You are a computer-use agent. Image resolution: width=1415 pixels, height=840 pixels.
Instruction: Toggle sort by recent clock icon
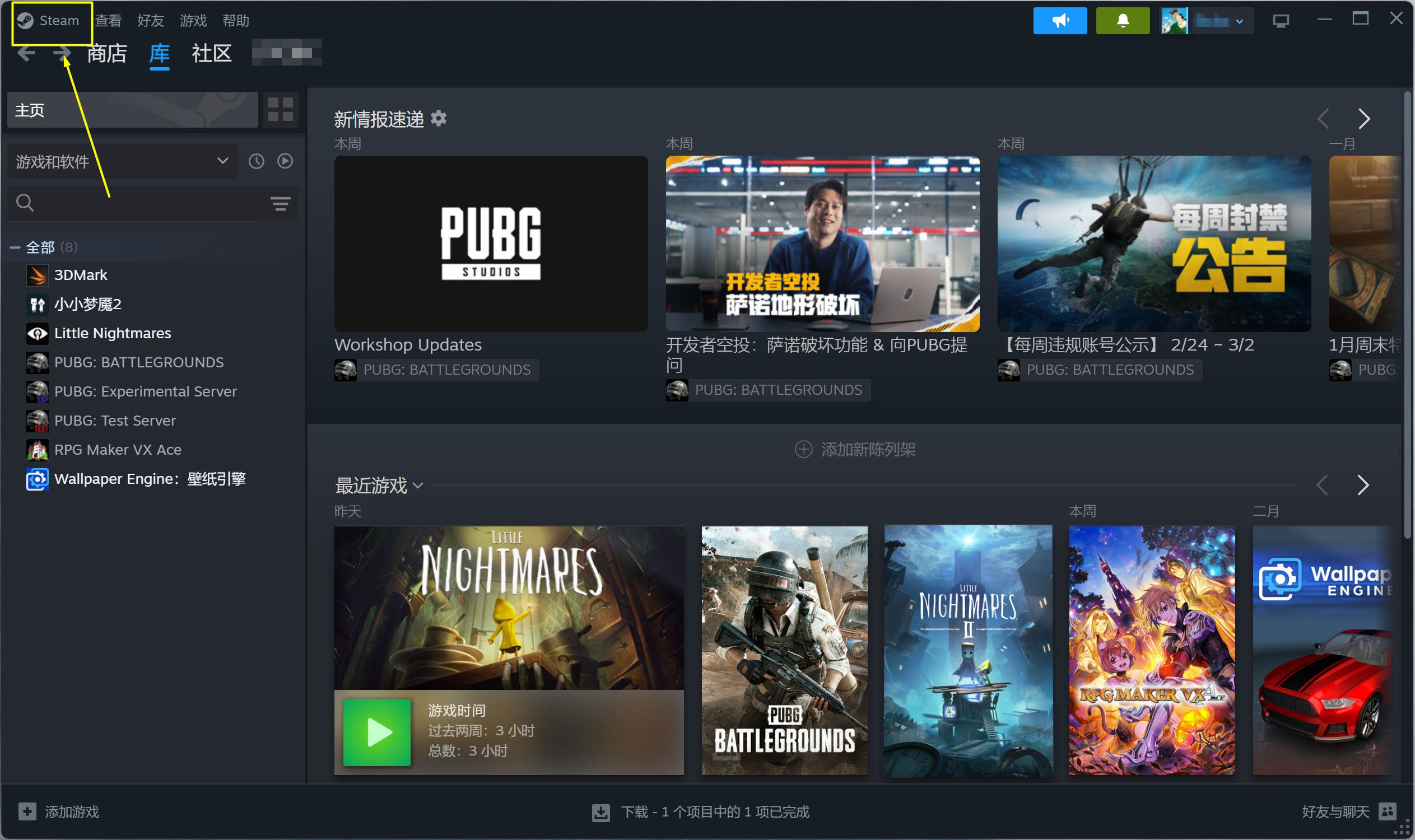257,161
